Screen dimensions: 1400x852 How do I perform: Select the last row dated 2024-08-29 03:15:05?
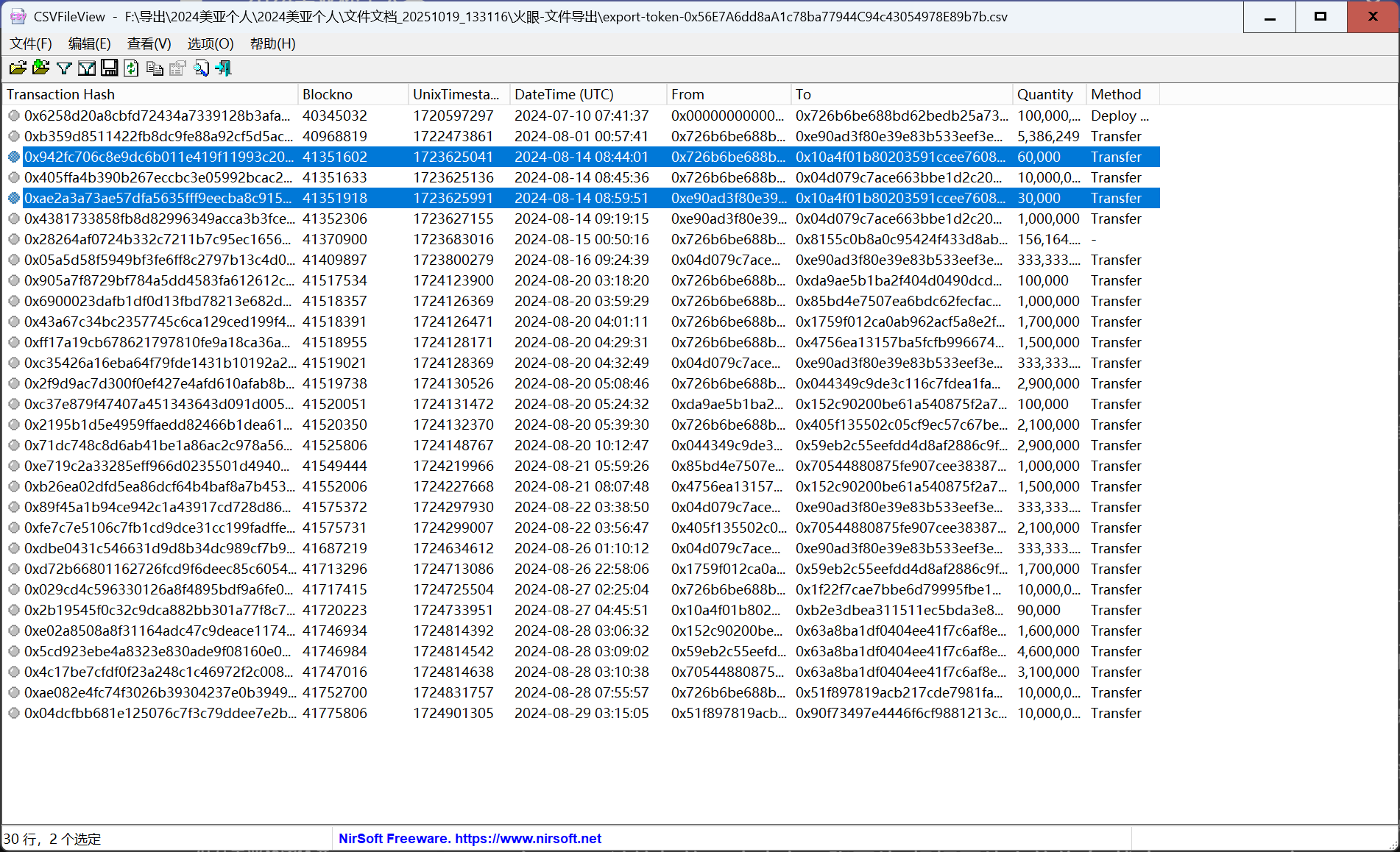tap(581, 713)
